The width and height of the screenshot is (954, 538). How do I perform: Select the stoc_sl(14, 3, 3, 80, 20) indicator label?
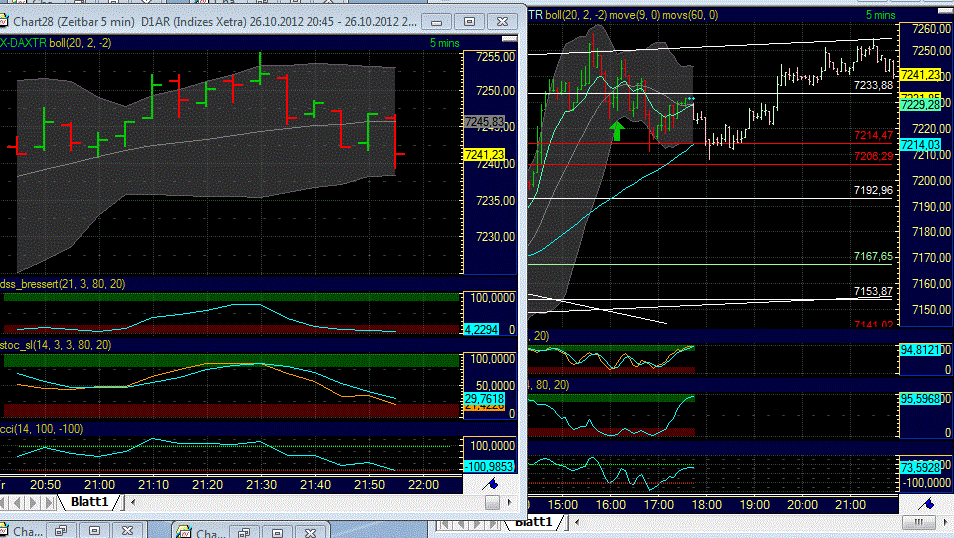click(55, 345)
